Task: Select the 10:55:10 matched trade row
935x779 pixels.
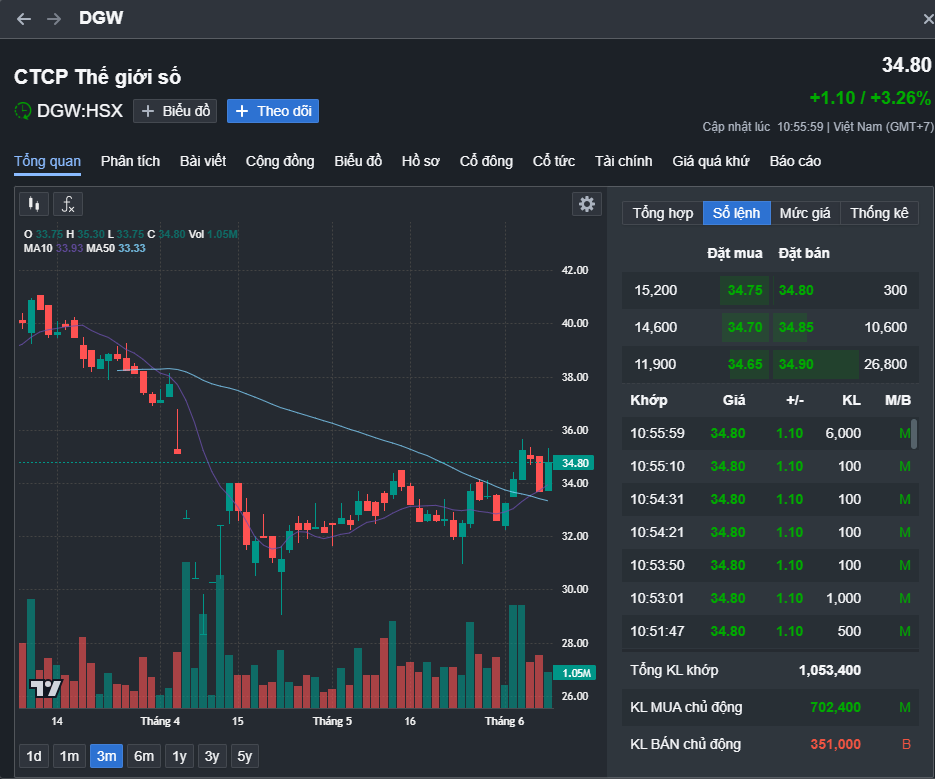Action: coord(770,466)
